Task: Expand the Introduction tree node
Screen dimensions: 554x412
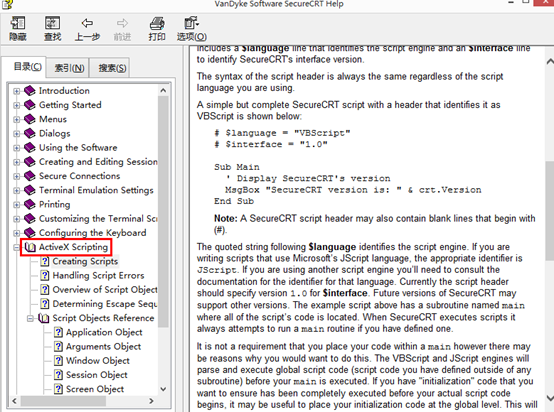Action: (16, 91)
